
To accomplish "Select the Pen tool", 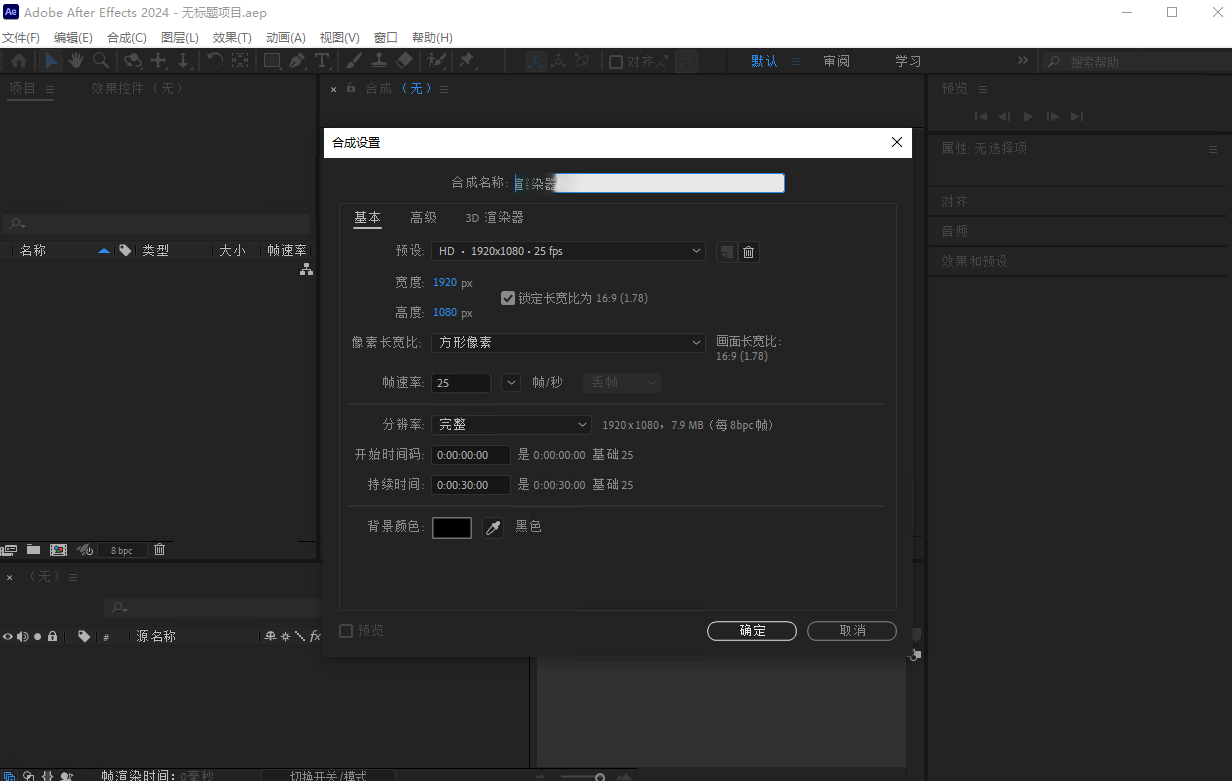I will 297,61.
